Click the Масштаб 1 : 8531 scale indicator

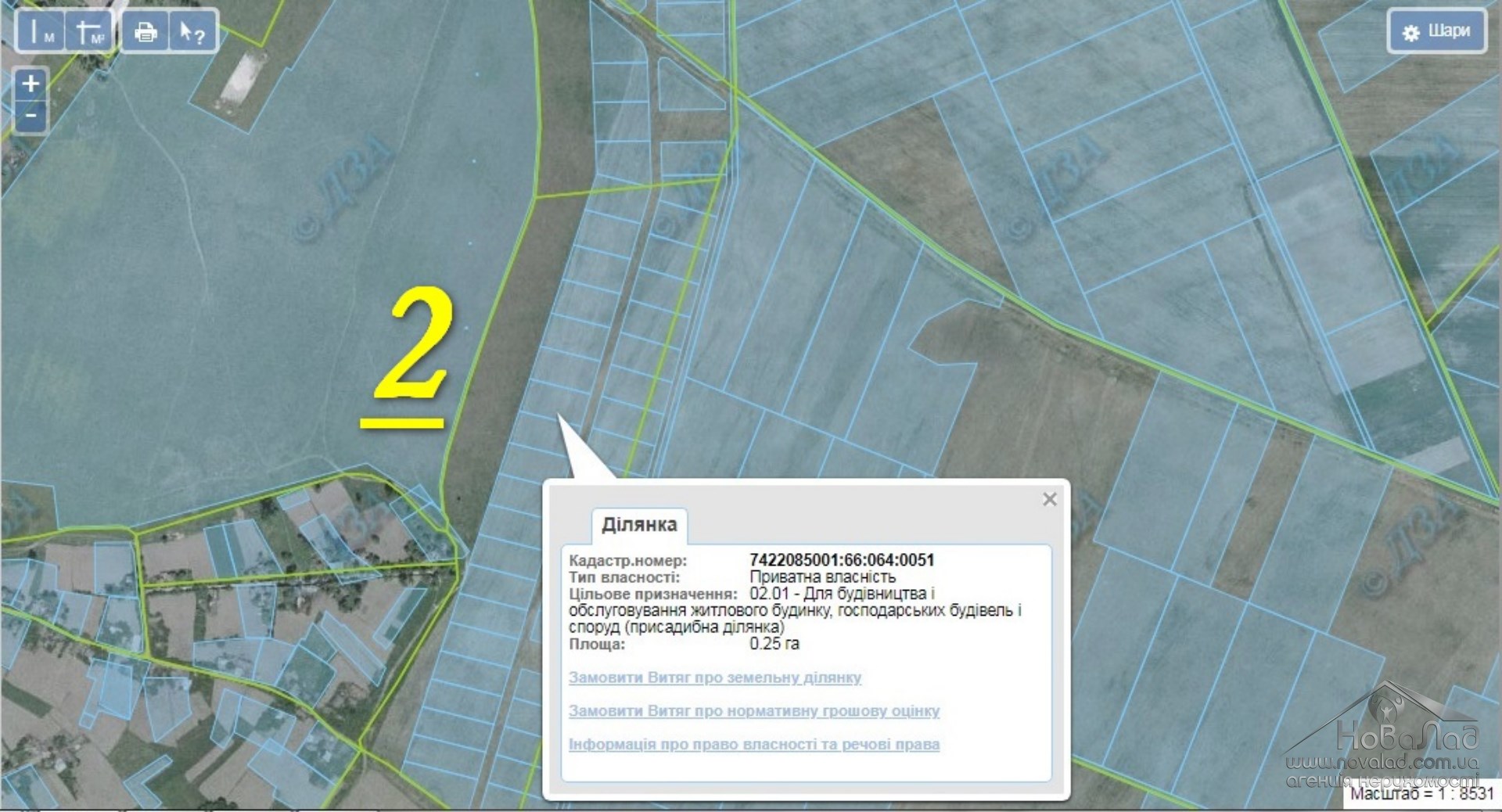1421,793
